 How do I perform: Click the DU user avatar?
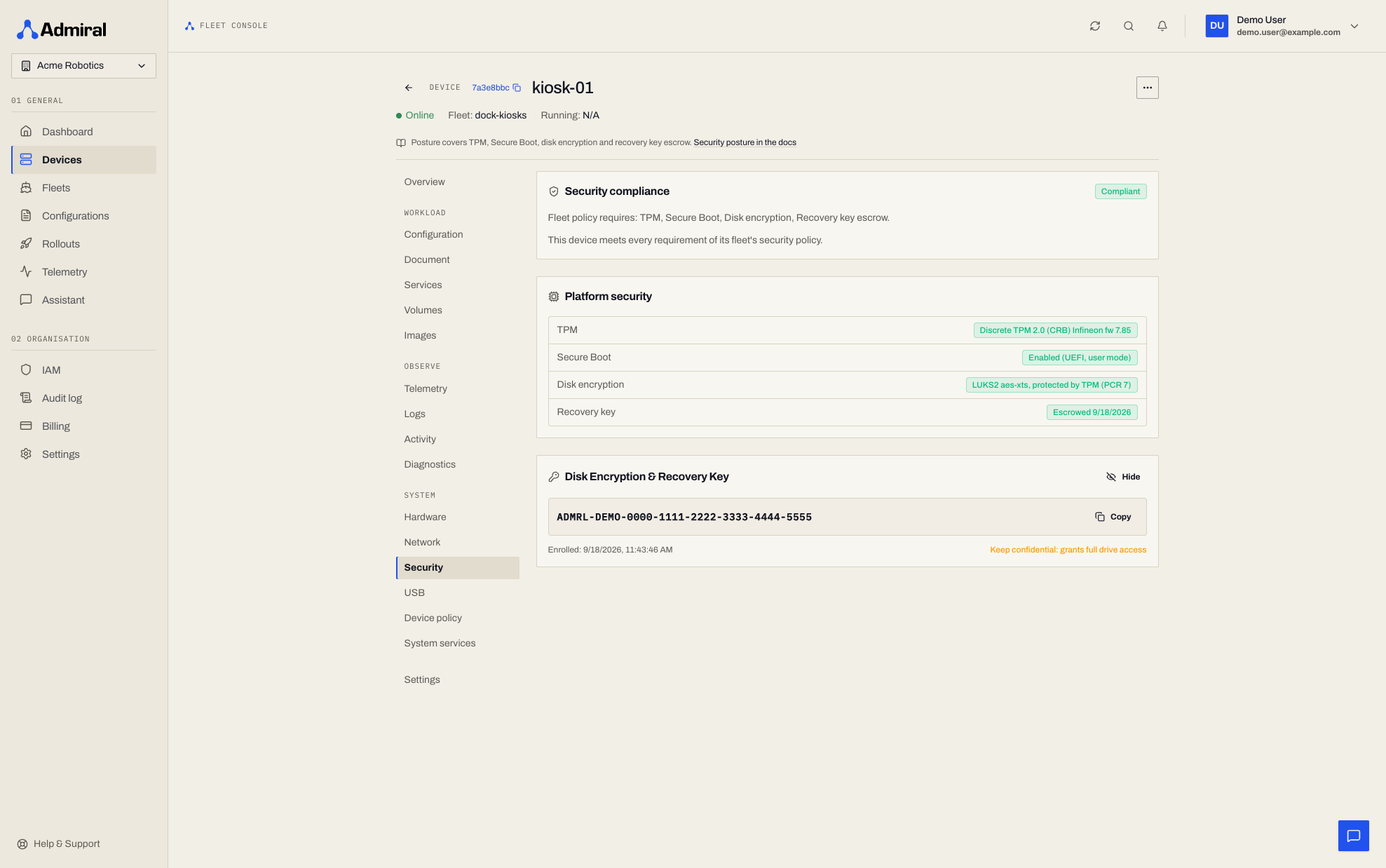tap(1217, 26)
